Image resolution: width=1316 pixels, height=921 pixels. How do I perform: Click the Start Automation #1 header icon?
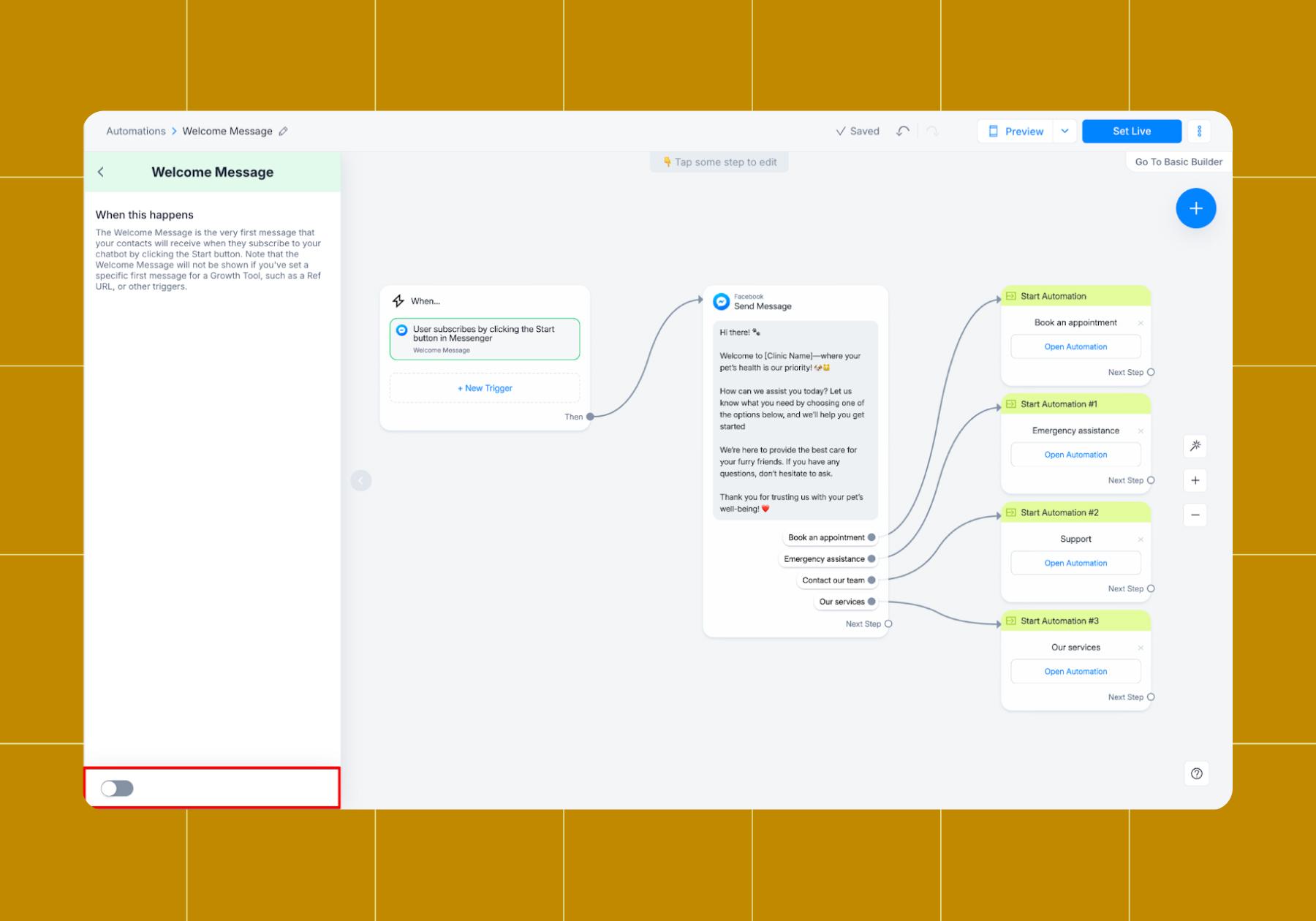click(1011, 404)
